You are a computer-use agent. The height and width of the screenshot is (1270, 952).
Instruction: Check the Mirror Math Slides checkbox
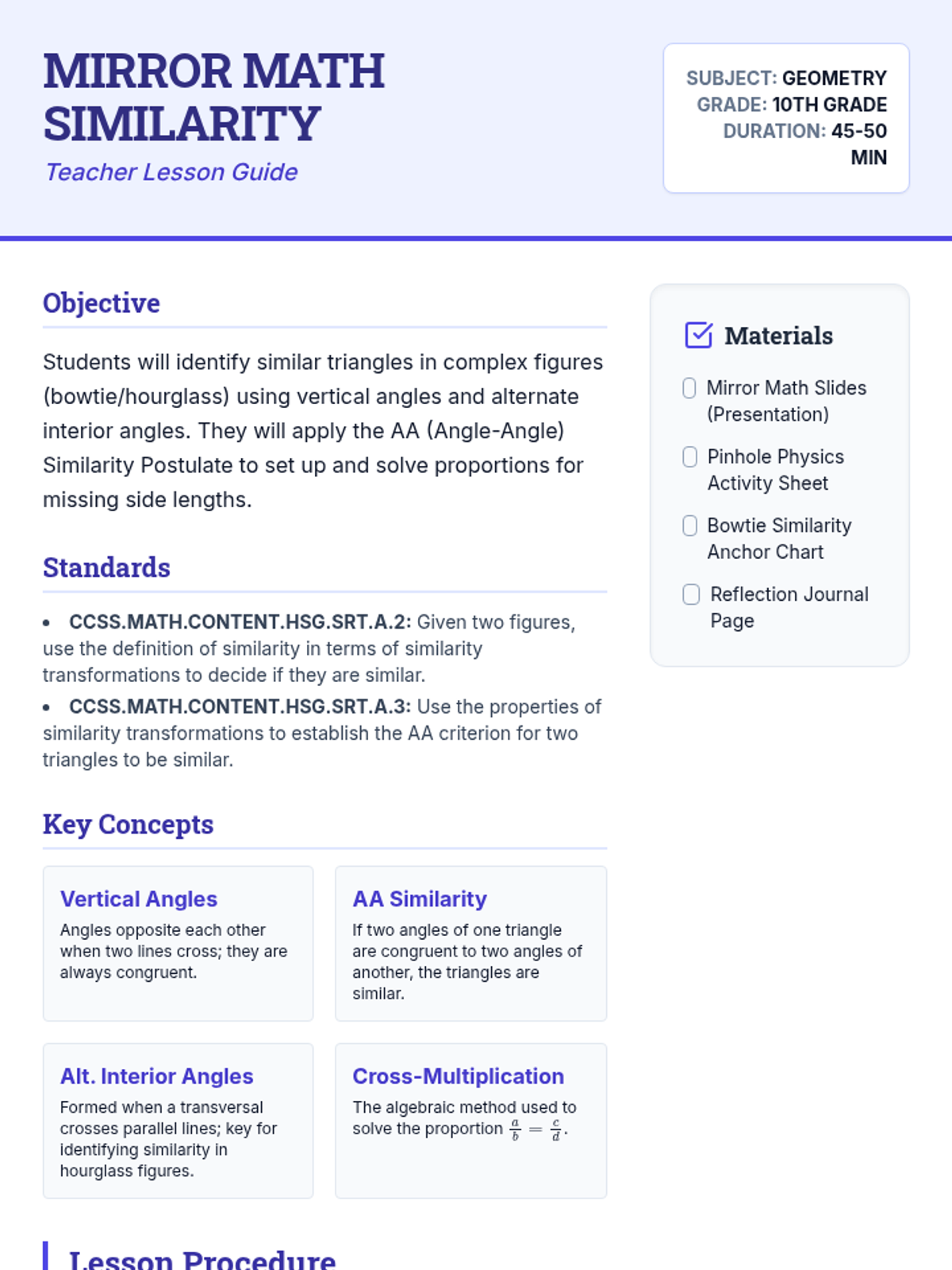click(x=689, y=388)
